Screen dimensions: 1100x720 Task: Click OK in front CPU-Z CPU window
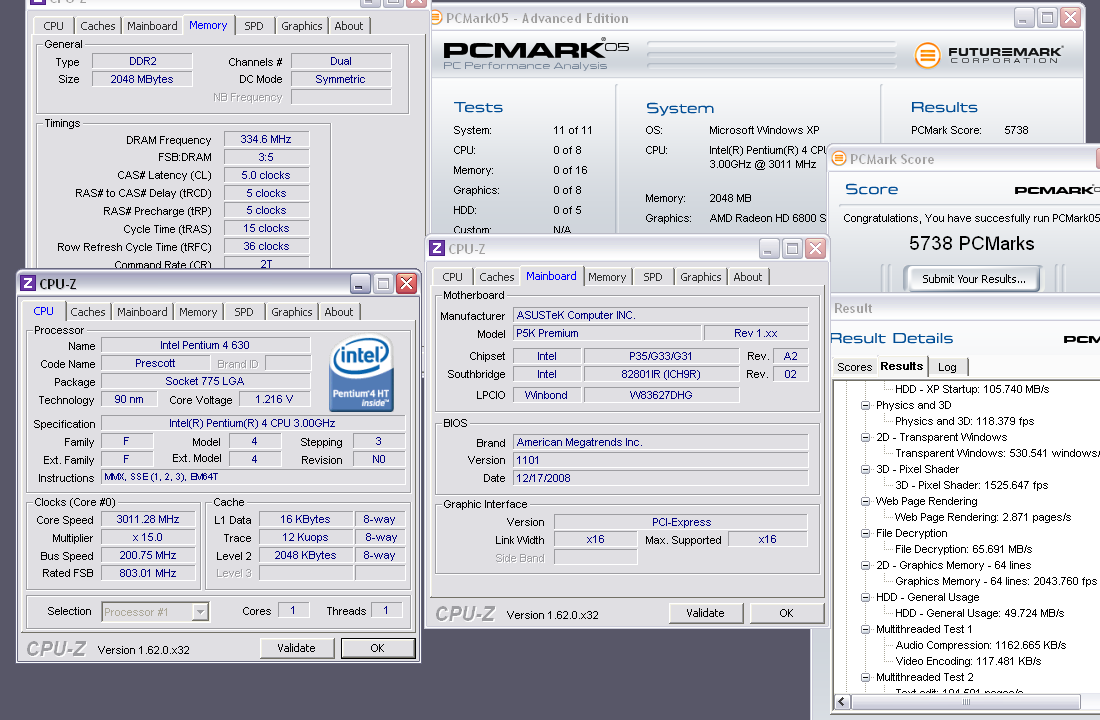(x=377, y=648)
